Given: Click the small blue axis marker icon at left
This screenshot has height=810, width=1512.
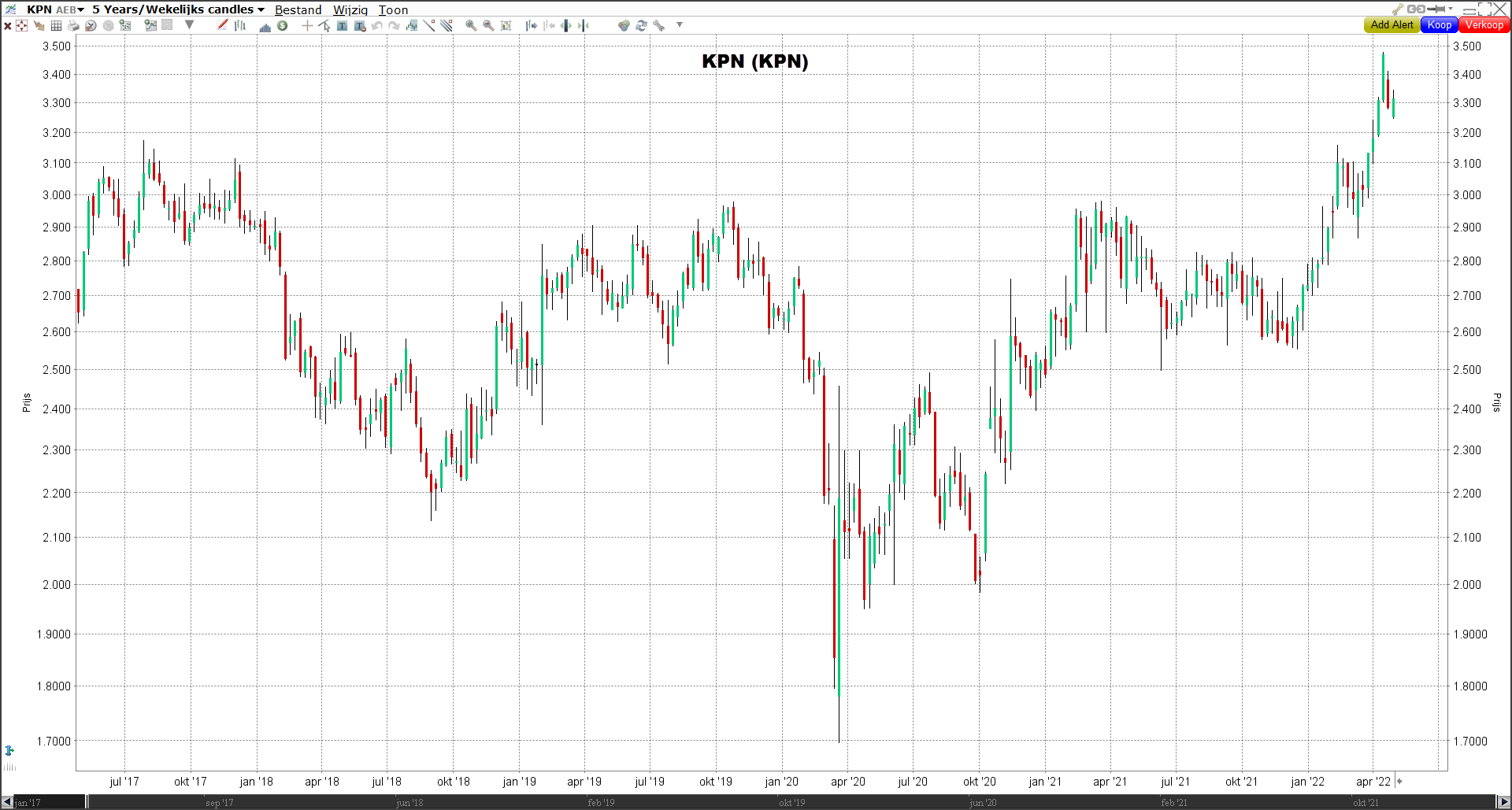Looking at the screenshot, I should pyautogui.click(x=9, y=750).
